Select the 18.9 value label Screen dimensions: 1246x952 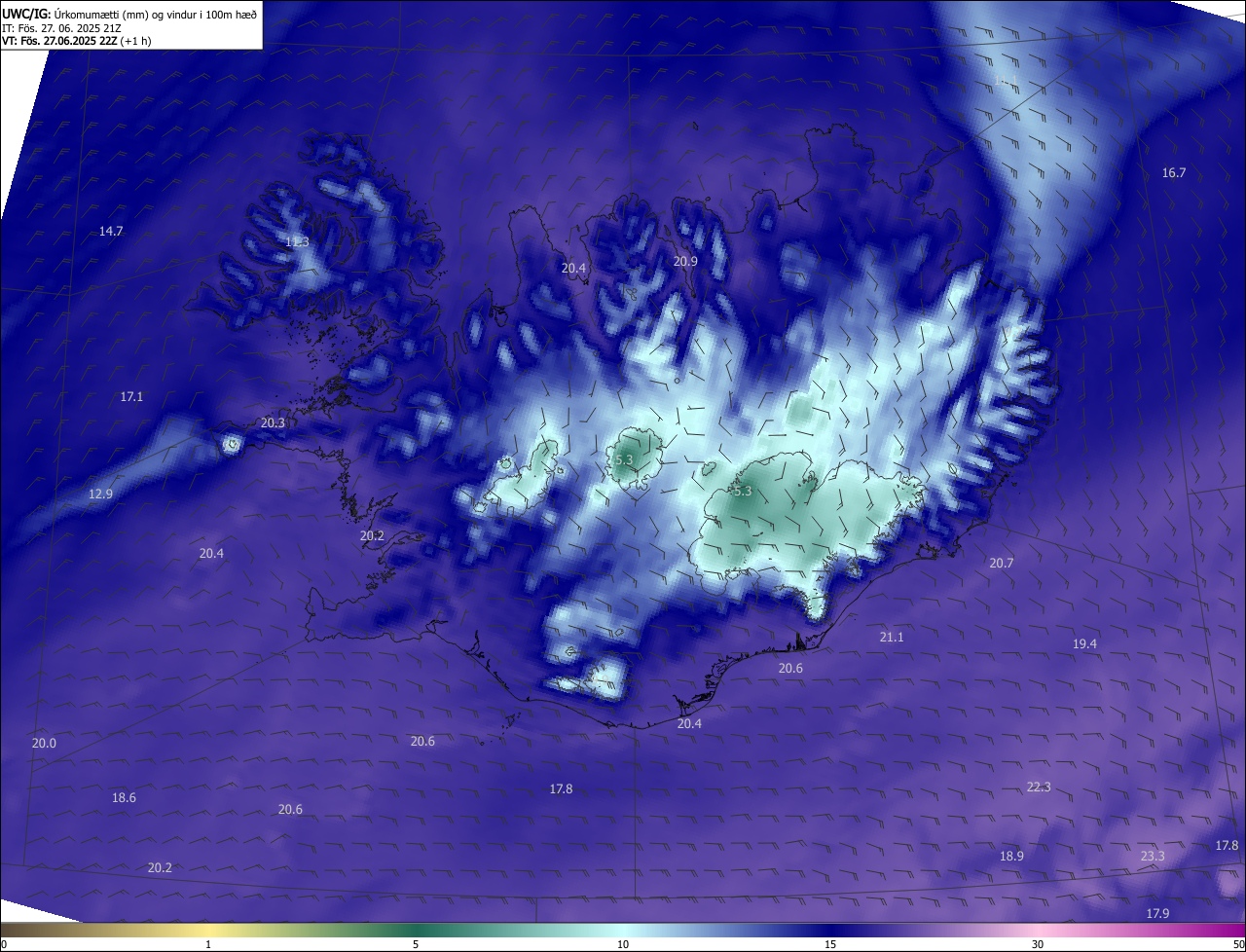pyautogui.click(x=1011, y=857)
